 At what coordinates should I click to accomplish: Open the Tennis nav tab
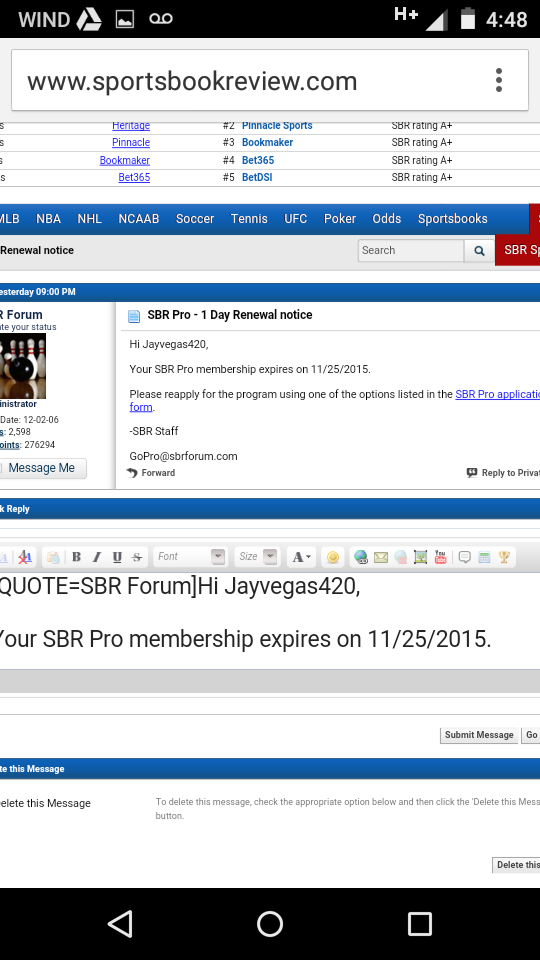click(x=249, y=219)
